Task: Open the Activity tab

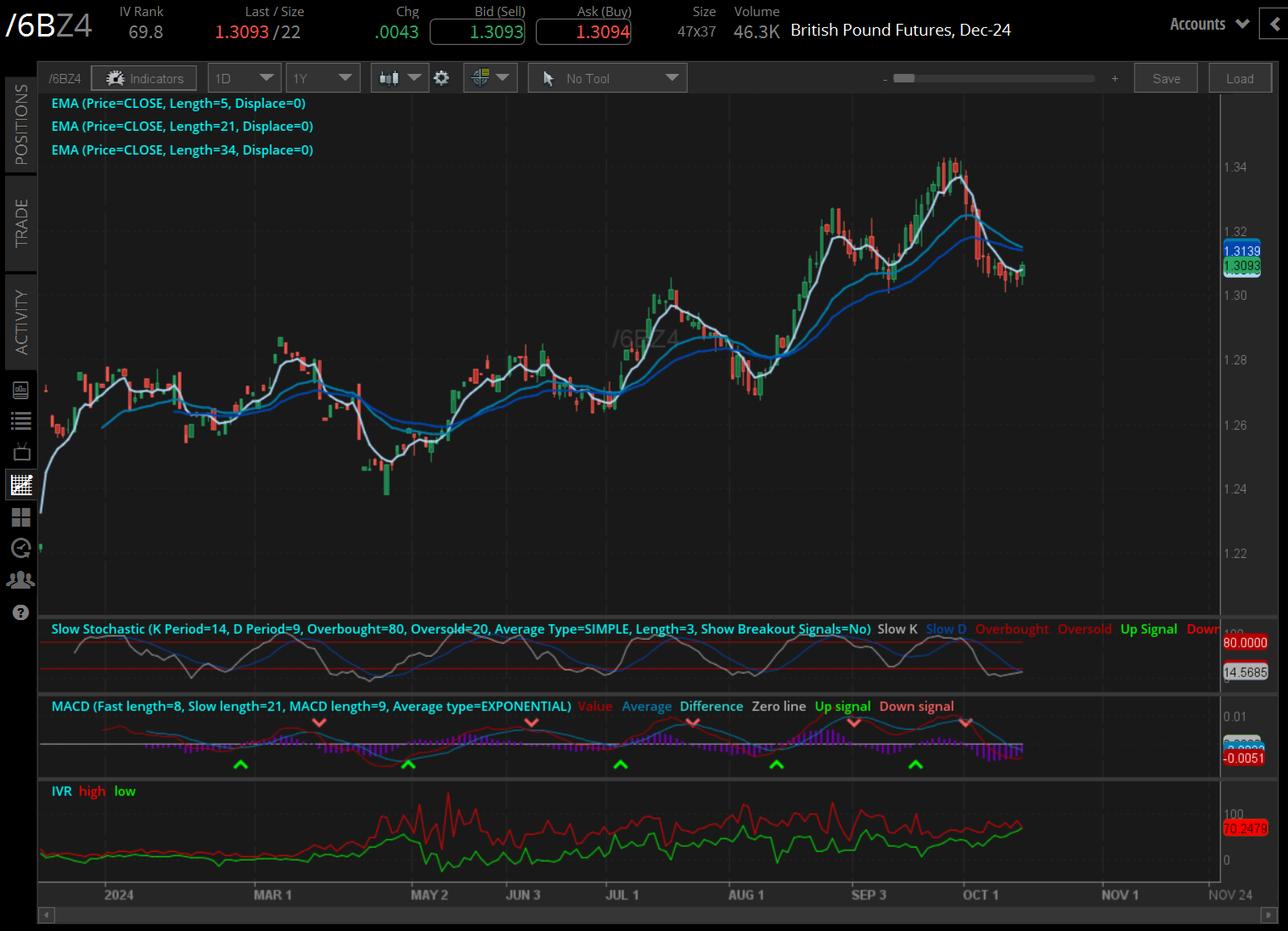Action: (x=21, y=322)
